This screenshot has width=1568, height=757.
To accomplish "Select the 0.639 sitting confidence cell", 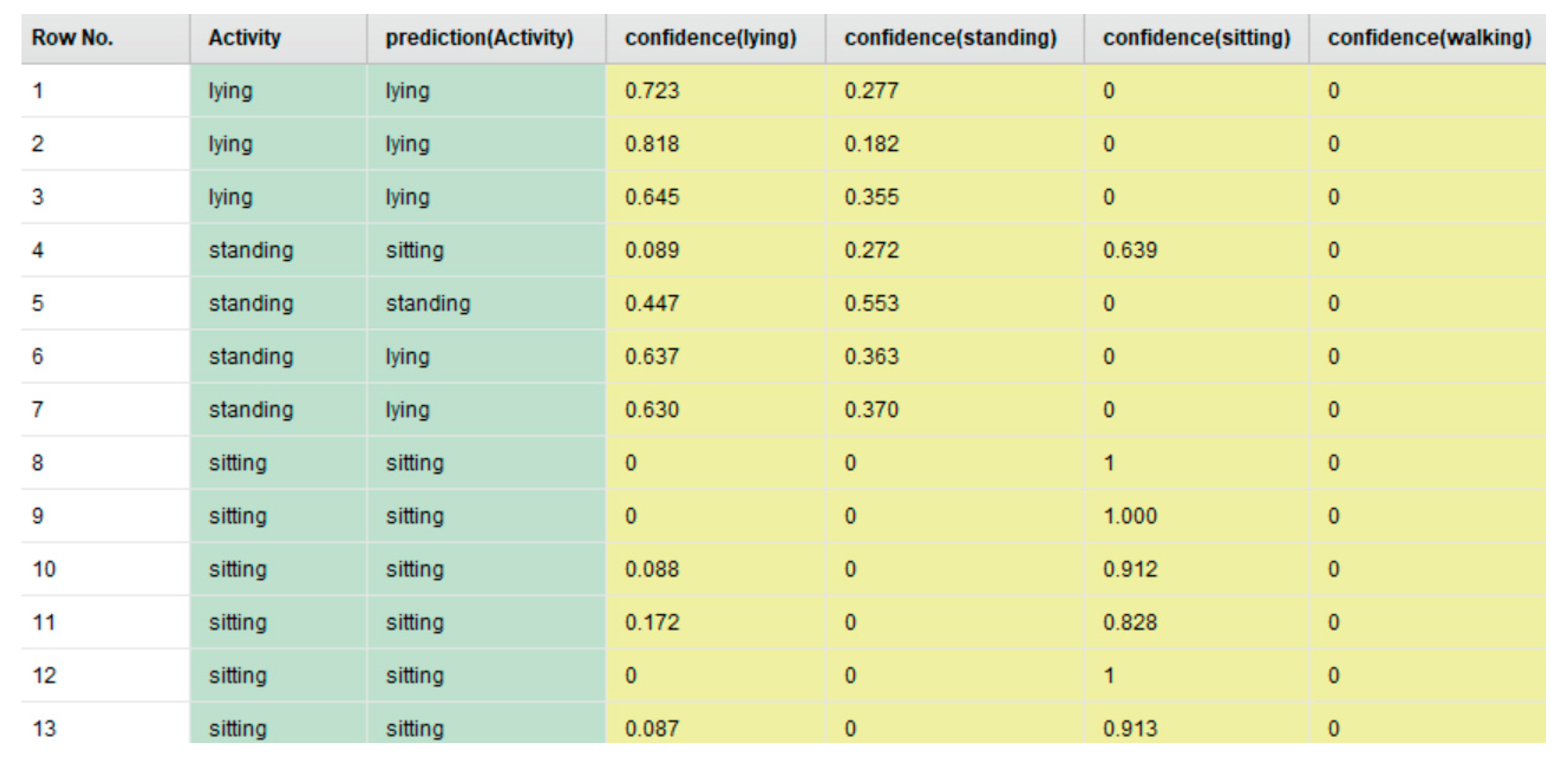I will pos(1130,250).
